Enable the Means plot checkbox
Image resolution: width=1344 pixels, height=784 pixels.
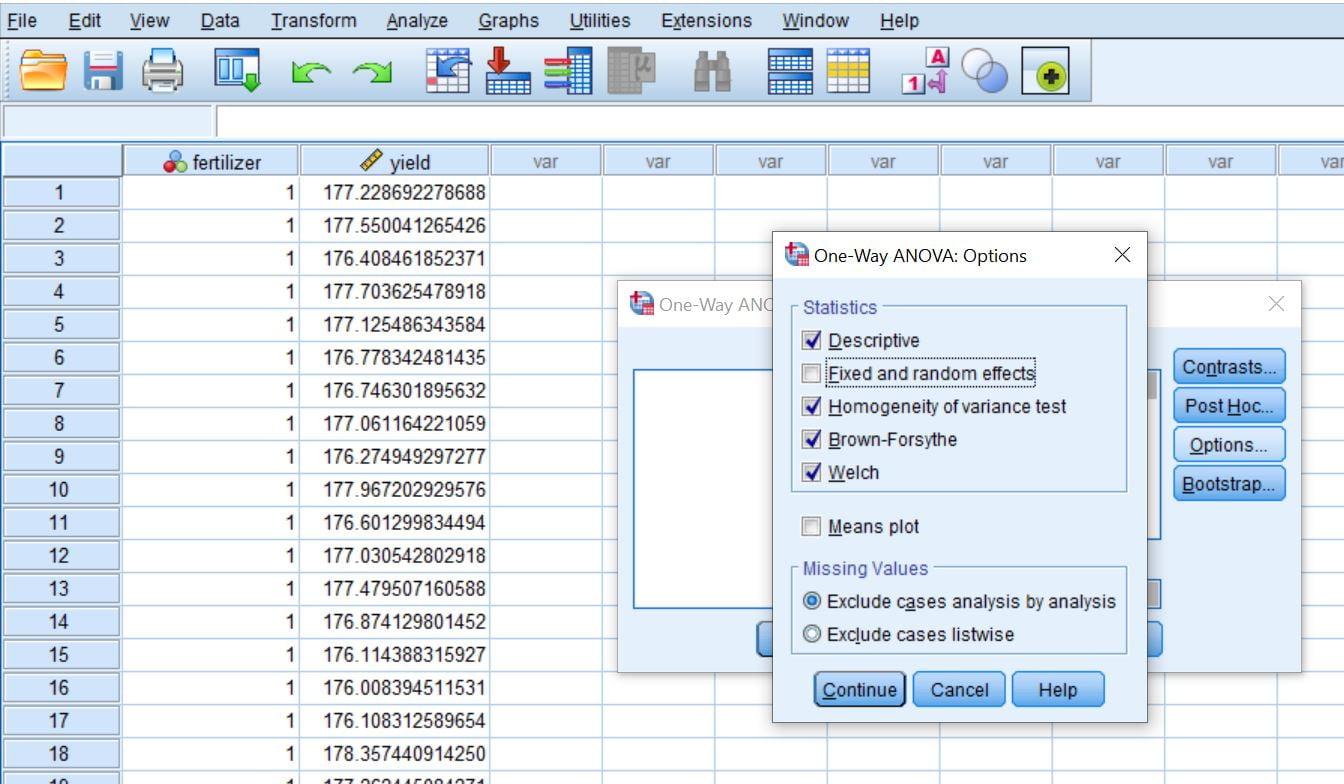[811, 527]
